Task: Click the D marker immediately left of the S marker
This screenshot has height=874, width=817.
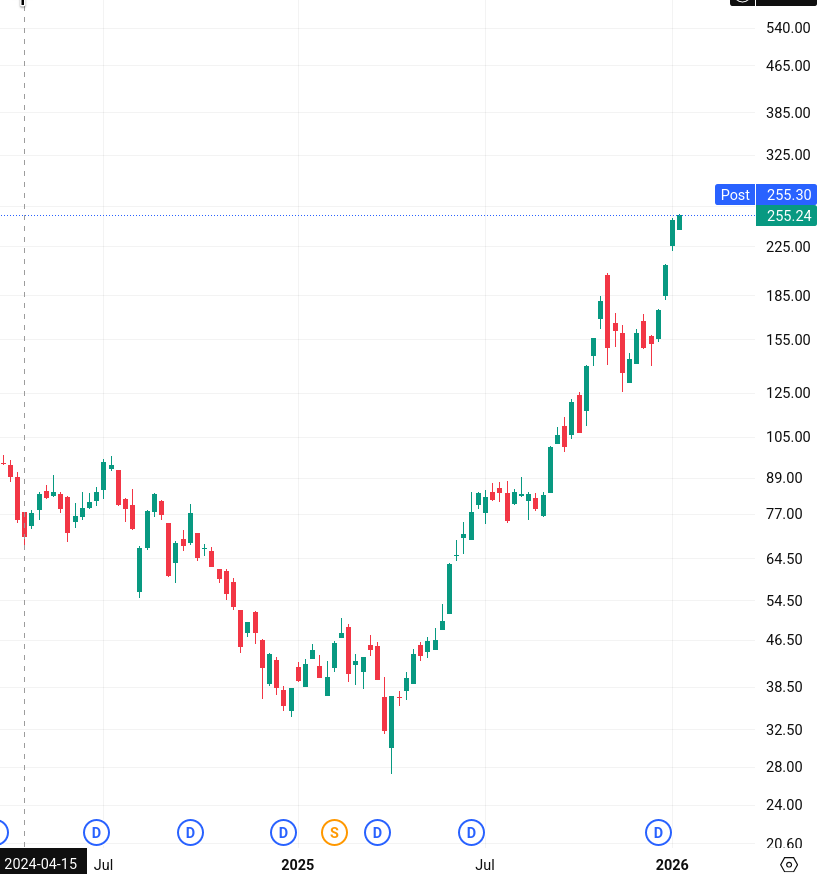Action: click(284, 832)
